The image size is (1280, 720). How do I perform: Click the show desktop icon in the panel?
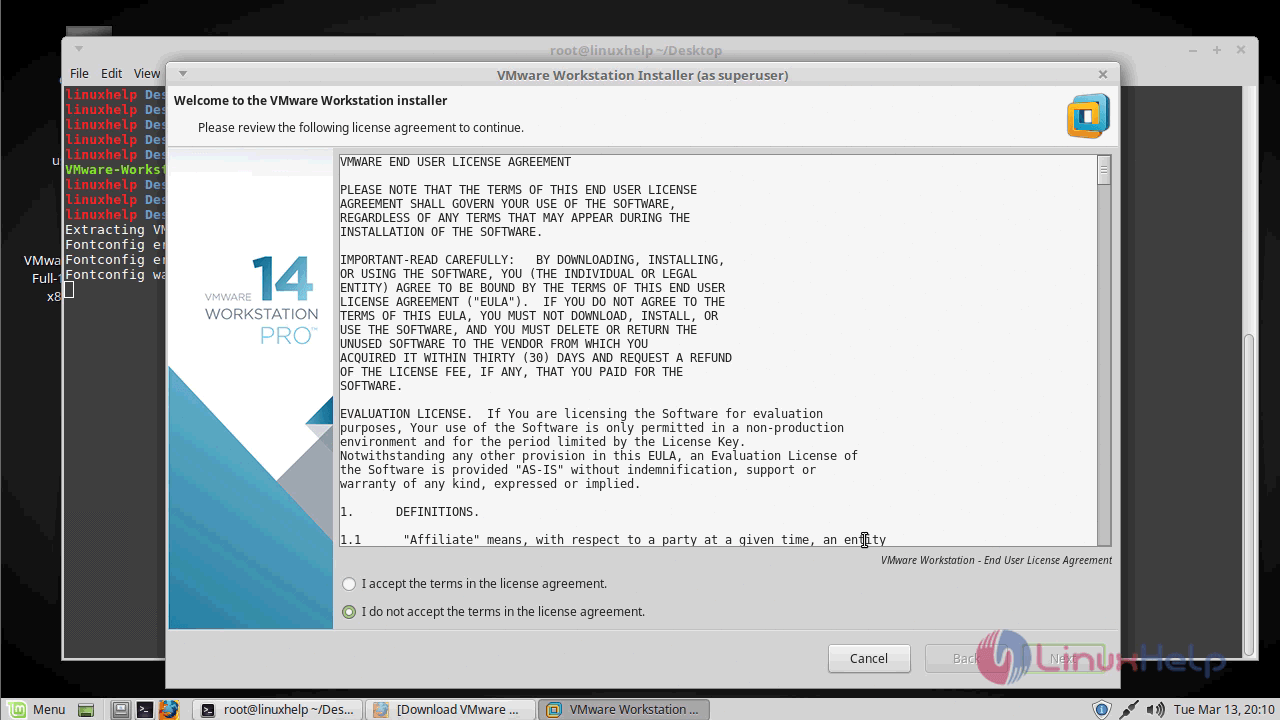[87, 710]
